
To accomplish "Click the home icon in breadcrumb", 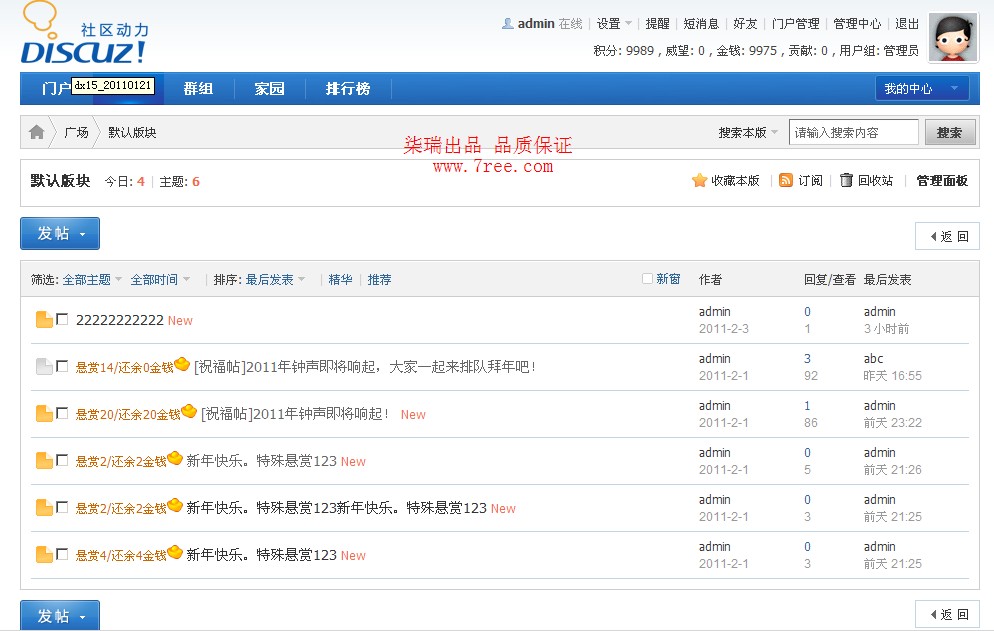I will 37,132.
